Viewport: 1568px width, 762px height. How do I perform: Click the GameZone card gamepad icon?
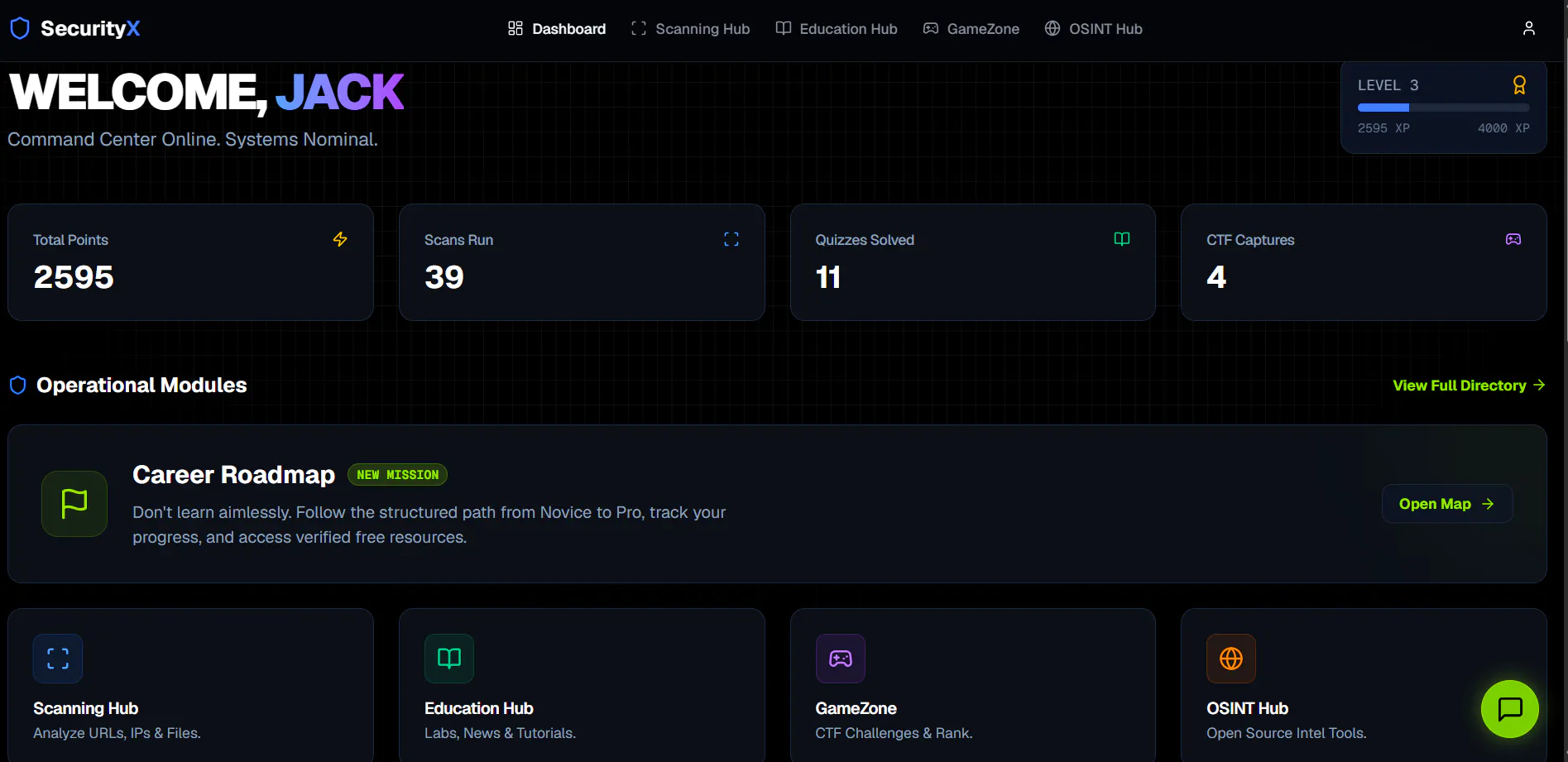(841, 659)
